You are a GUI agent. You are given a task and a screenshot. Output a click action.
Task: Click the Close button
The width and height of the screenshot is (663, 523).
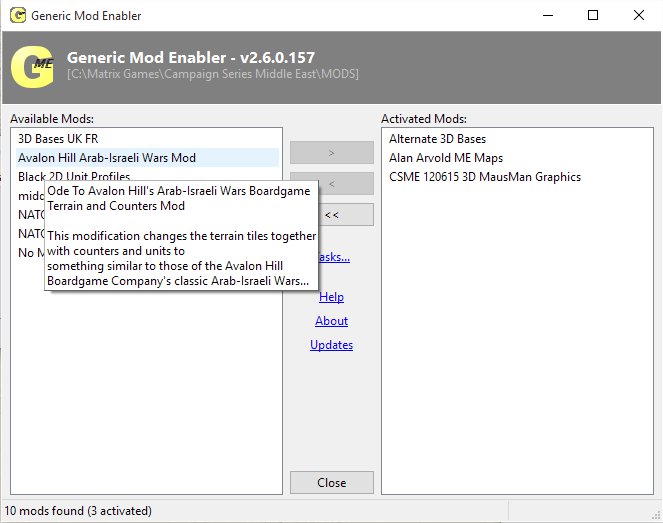coord(332,482)
